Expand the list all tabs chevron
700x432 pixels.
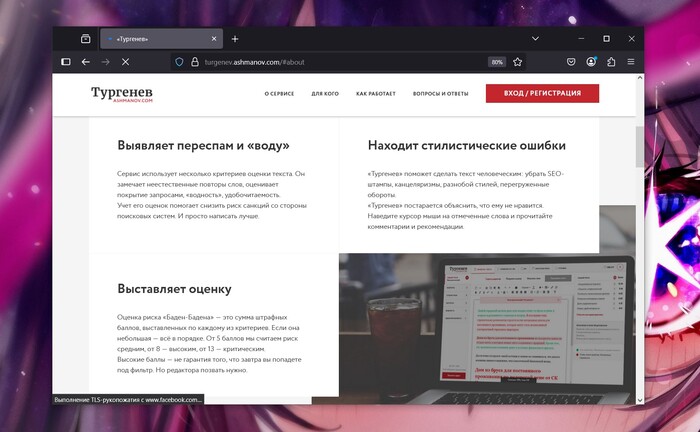point(535,39)
